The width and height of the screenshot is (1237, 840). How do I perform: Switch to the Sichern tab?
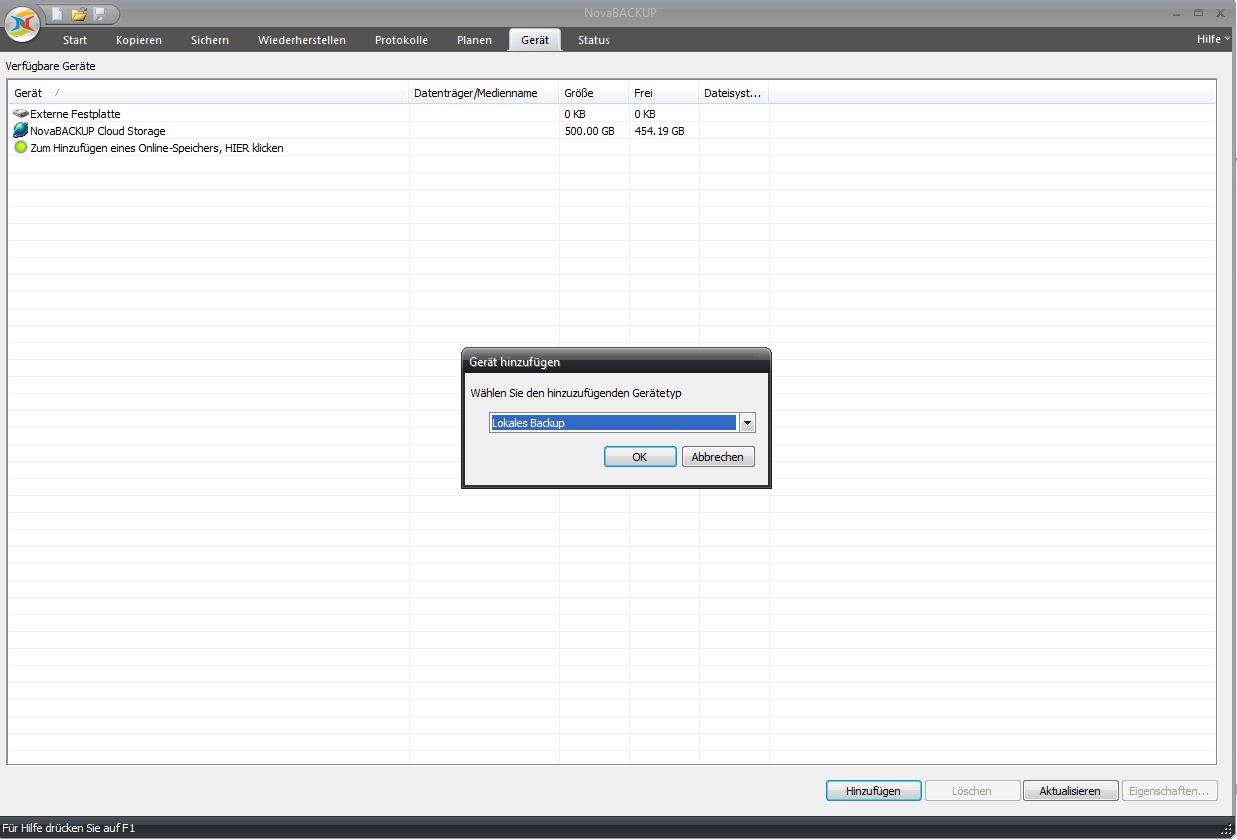pyautogui.click(x=210, y=40)
